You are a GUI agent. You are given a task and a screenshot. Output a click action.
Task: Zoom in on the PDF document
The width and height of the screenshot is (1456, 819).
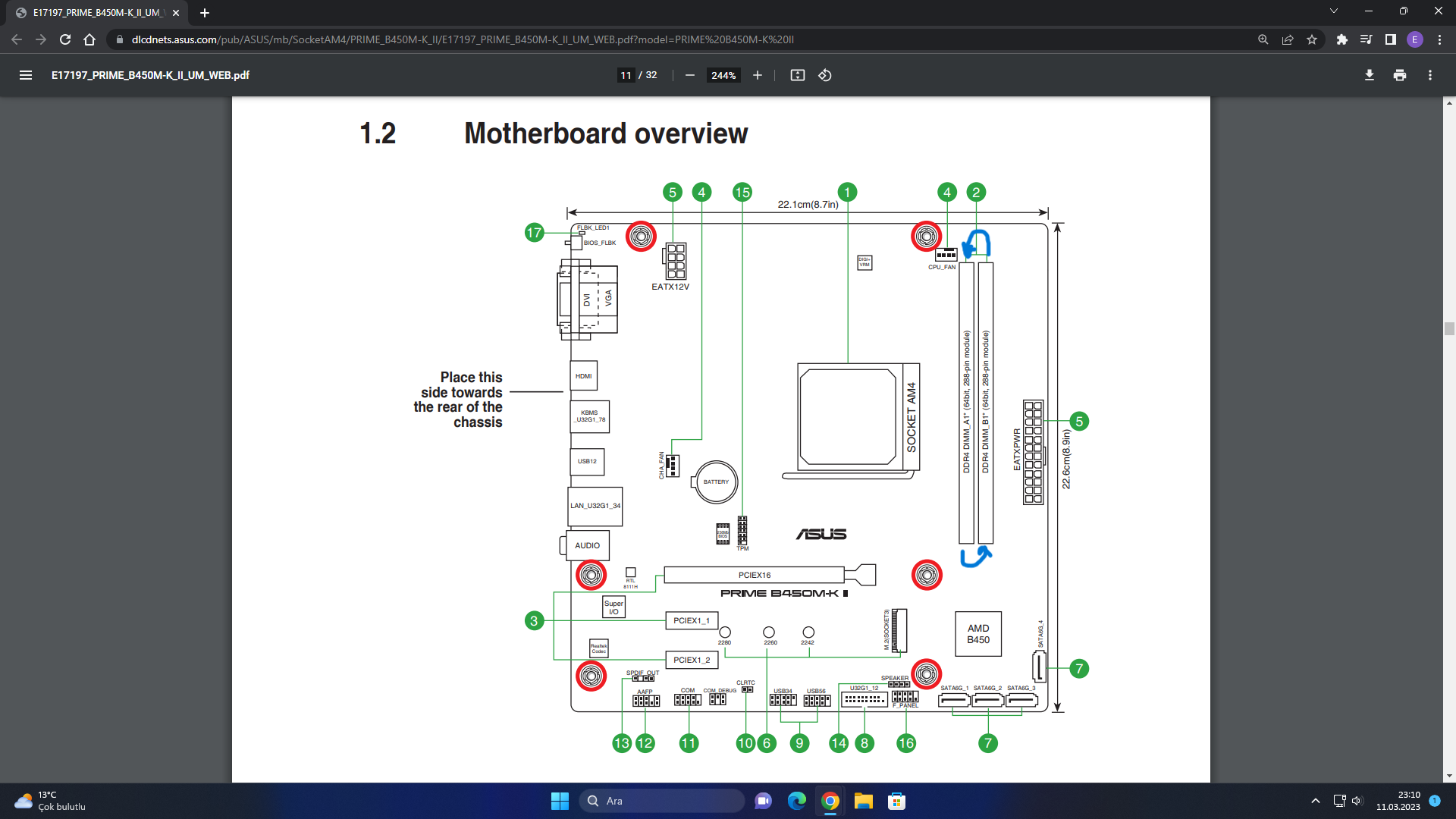click(x=757, y=75)
